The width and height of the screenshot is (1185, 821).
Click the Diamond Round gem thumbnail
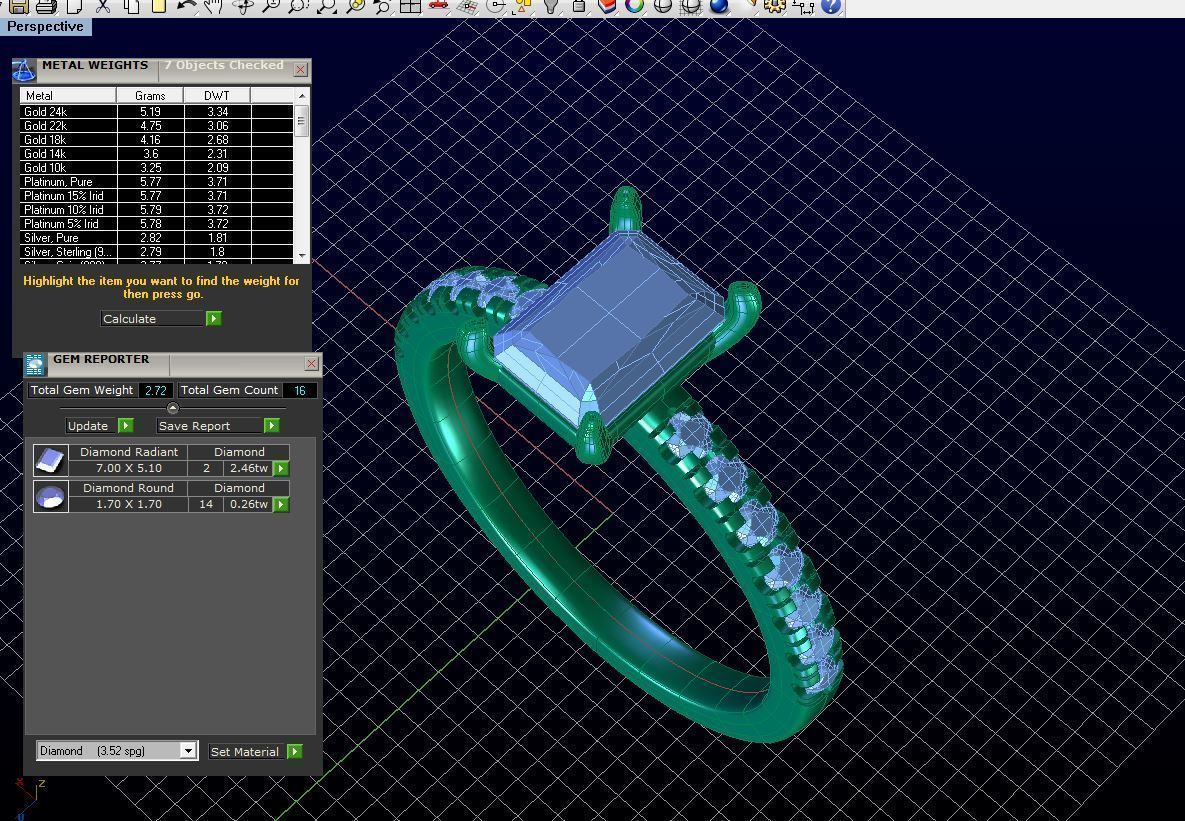click(x=51, y=497)
